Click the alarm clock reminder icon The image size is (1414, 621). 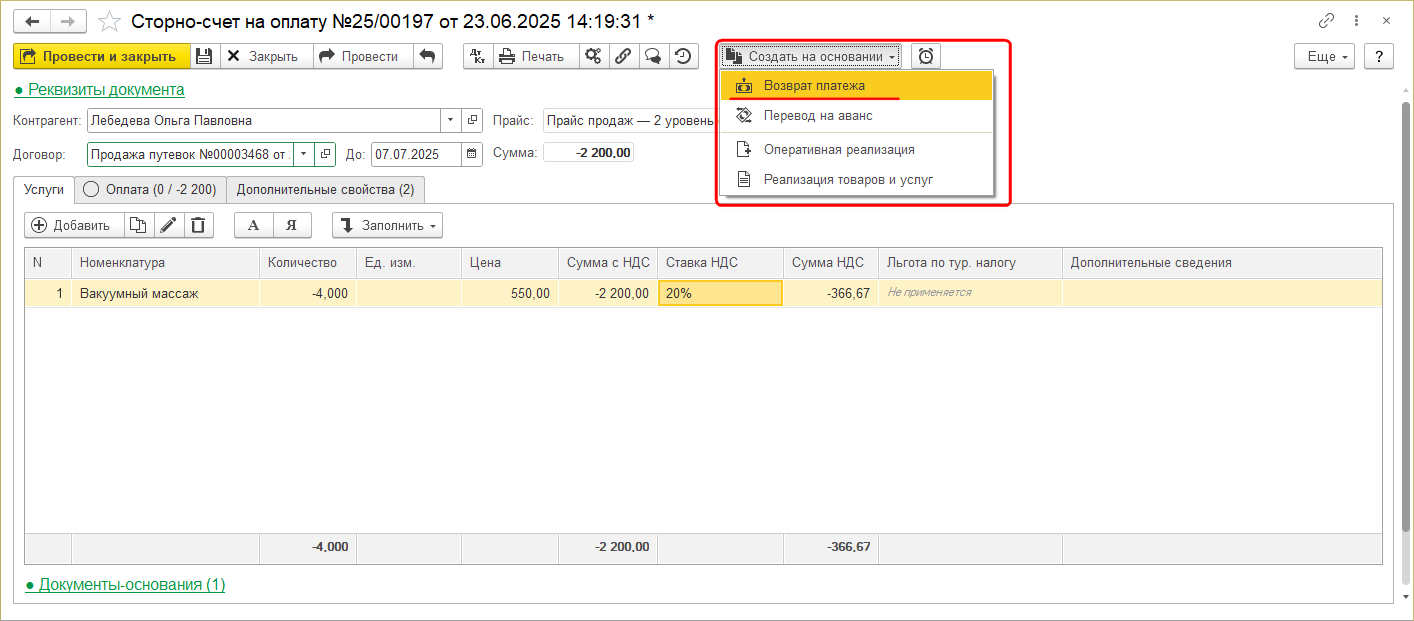(x=926, y=56)
